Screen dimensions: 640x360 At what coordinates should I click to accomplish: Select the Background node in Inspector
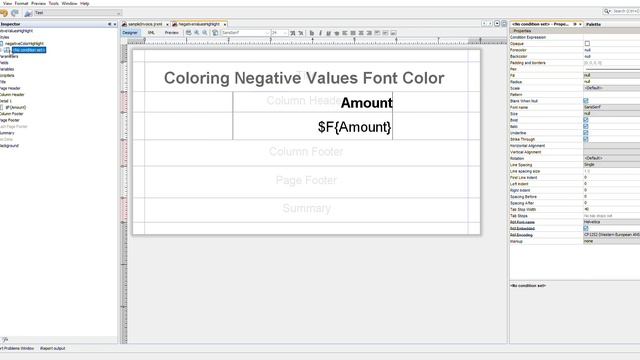point(9,146)
